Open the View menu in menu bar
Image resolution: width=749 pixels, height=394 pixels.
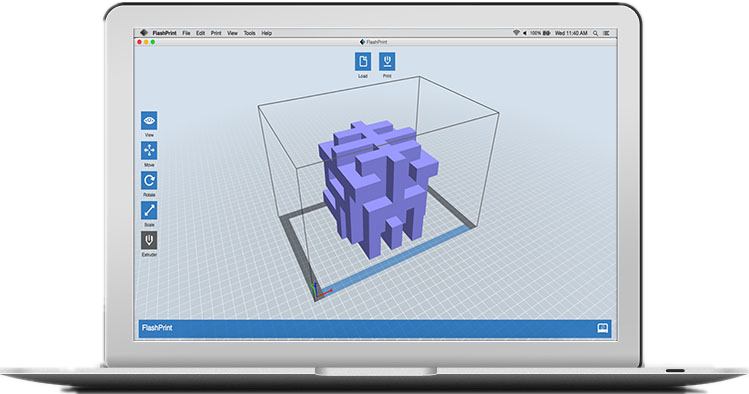232,33
